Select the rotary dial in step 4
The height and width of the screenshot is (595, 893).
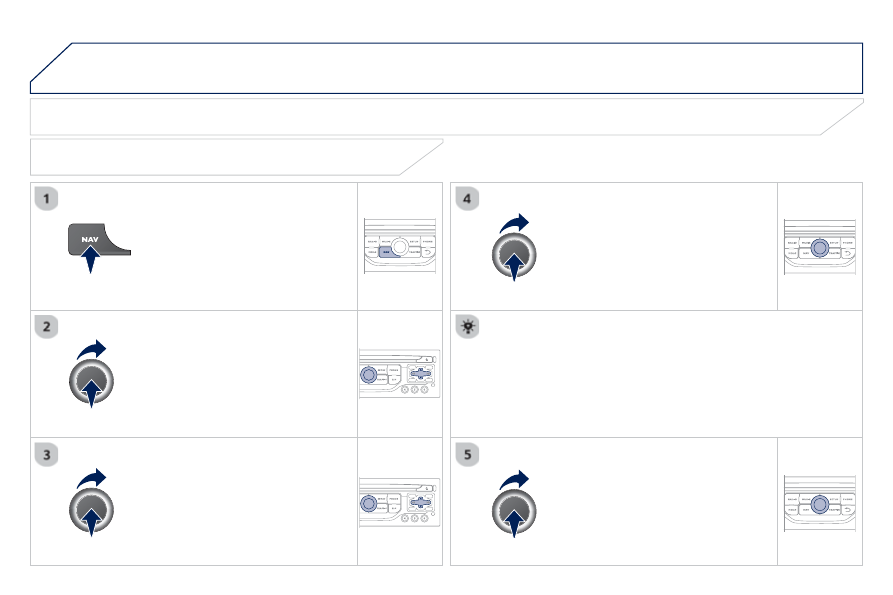514,255
